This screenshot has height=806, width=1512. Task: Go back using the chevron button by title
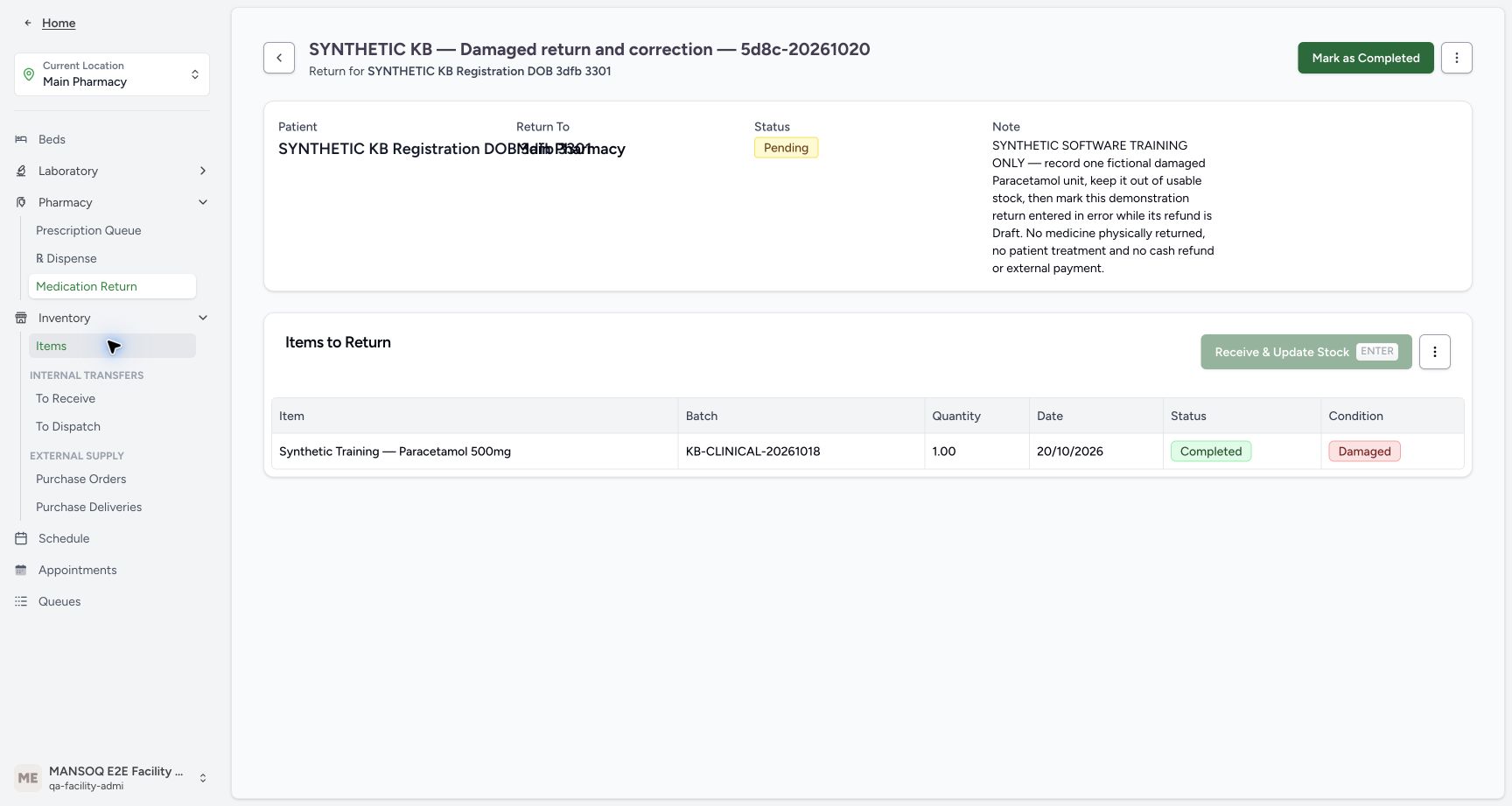[x=279, y=58]
